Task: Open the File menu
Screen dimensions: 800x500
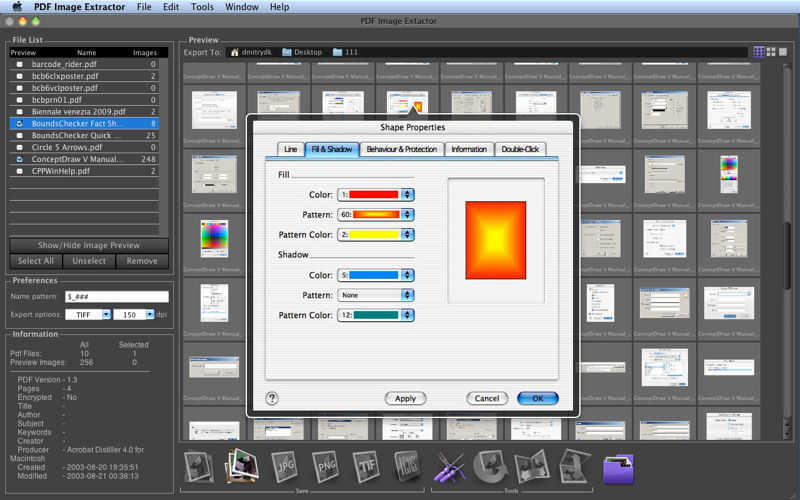Action: click(144, 7)
